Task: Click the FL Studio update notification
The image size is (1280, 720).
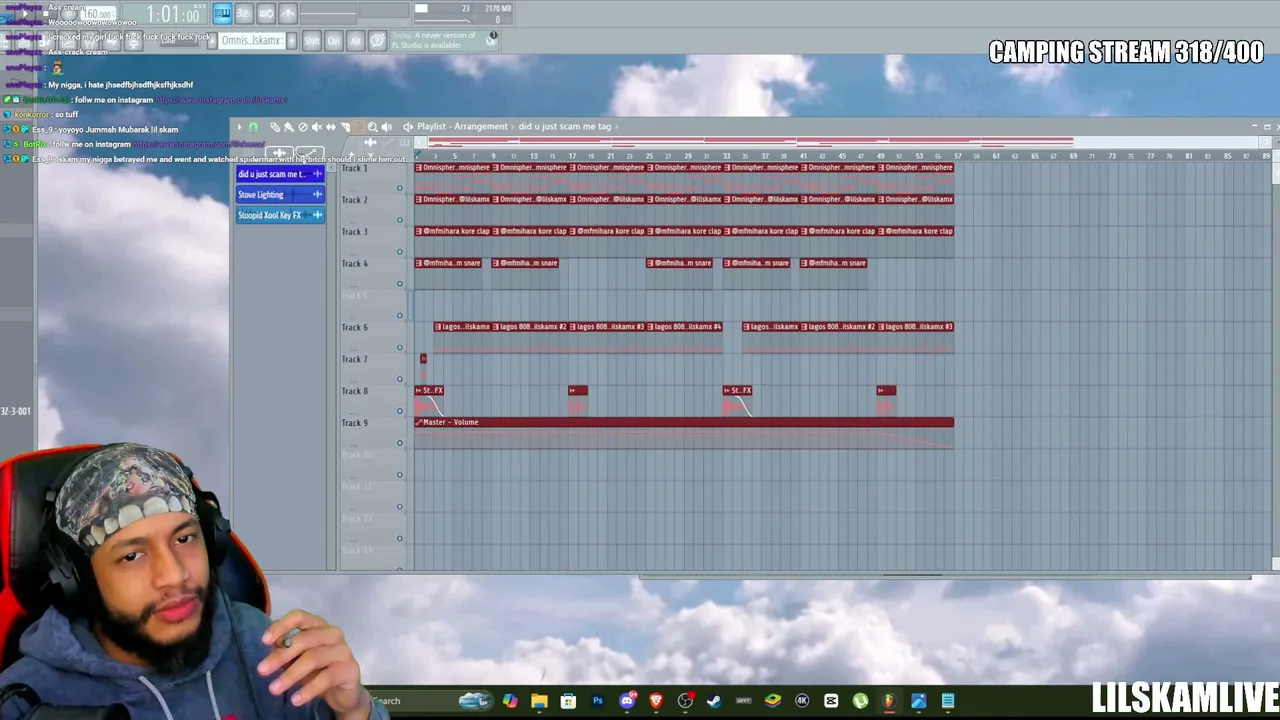Action: [445, 41]
